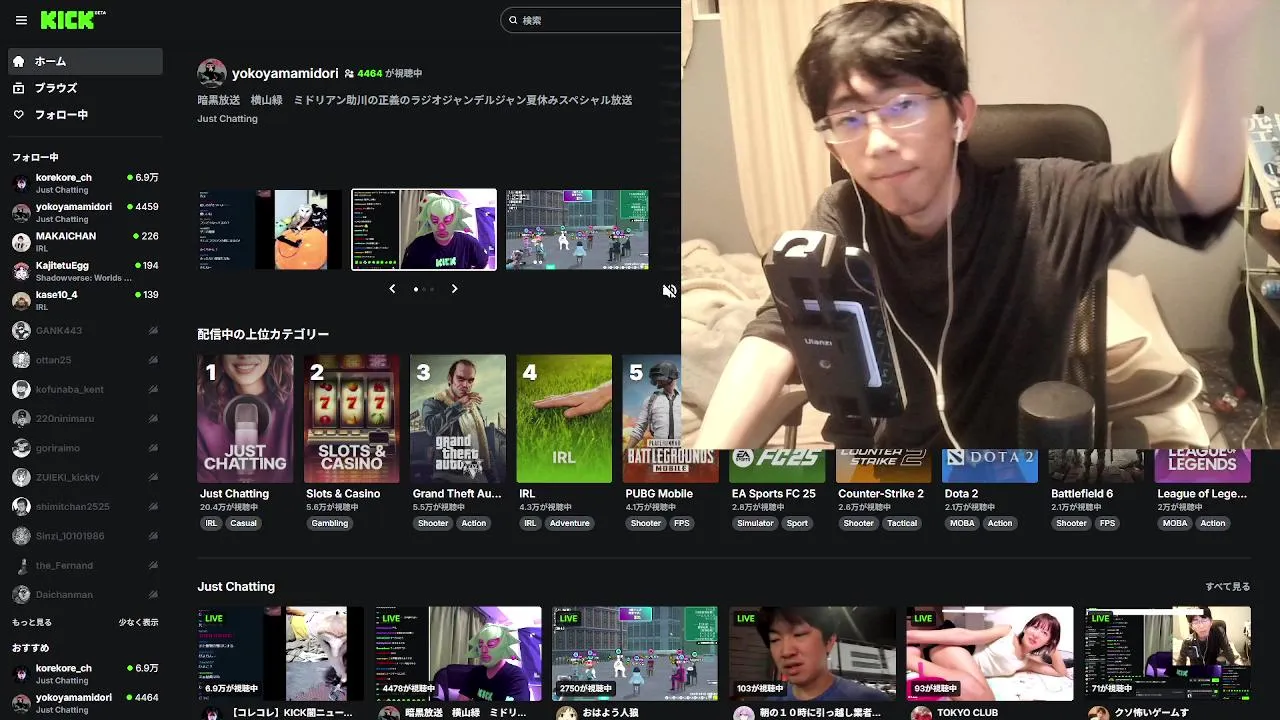Click League of Legends category title
The height and width of the screenshot is (720, 1280).
point(1202,494)
